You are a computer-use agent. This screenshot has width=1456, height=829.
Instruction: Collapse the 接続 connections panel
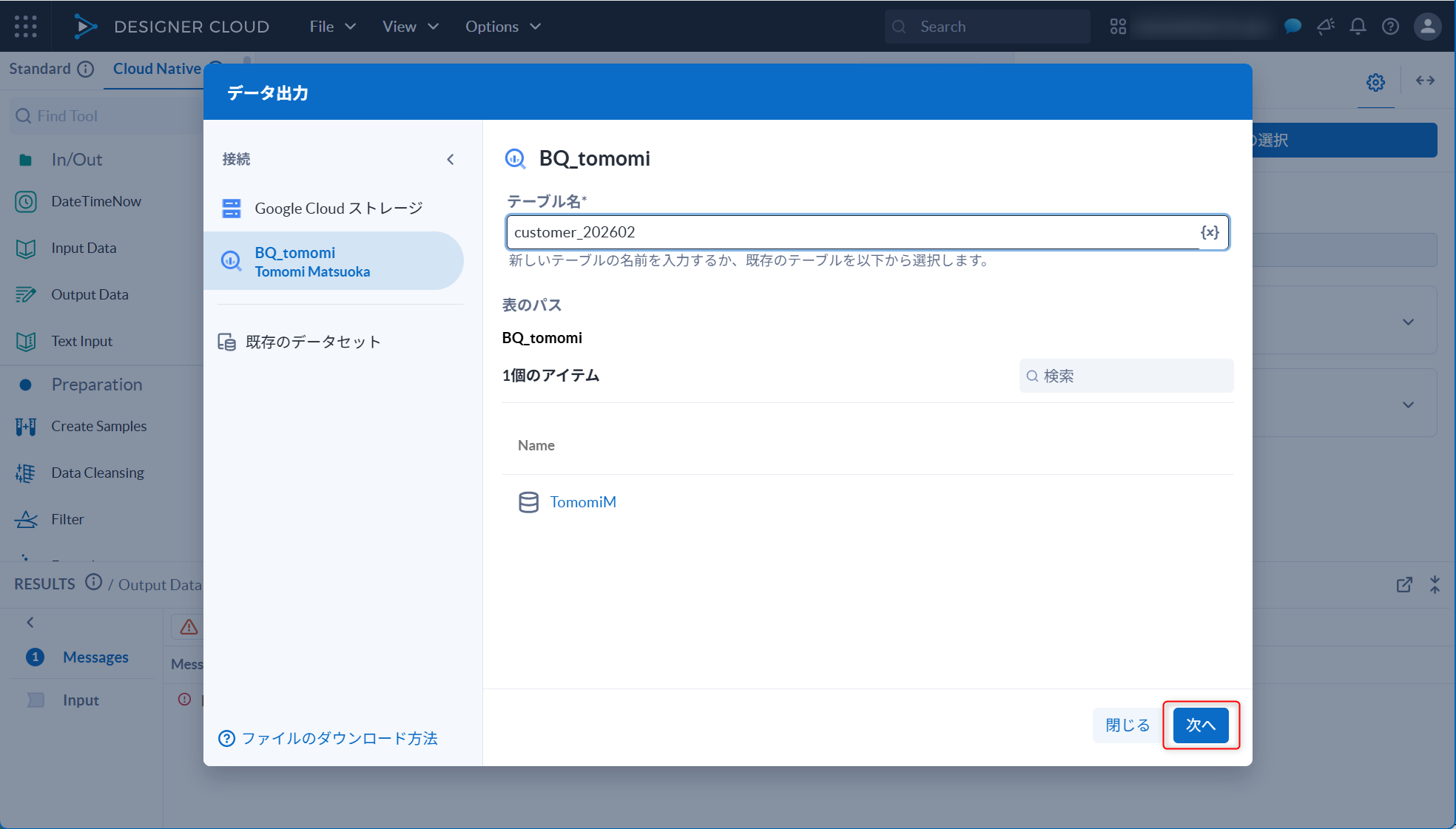tap(451, 158)
